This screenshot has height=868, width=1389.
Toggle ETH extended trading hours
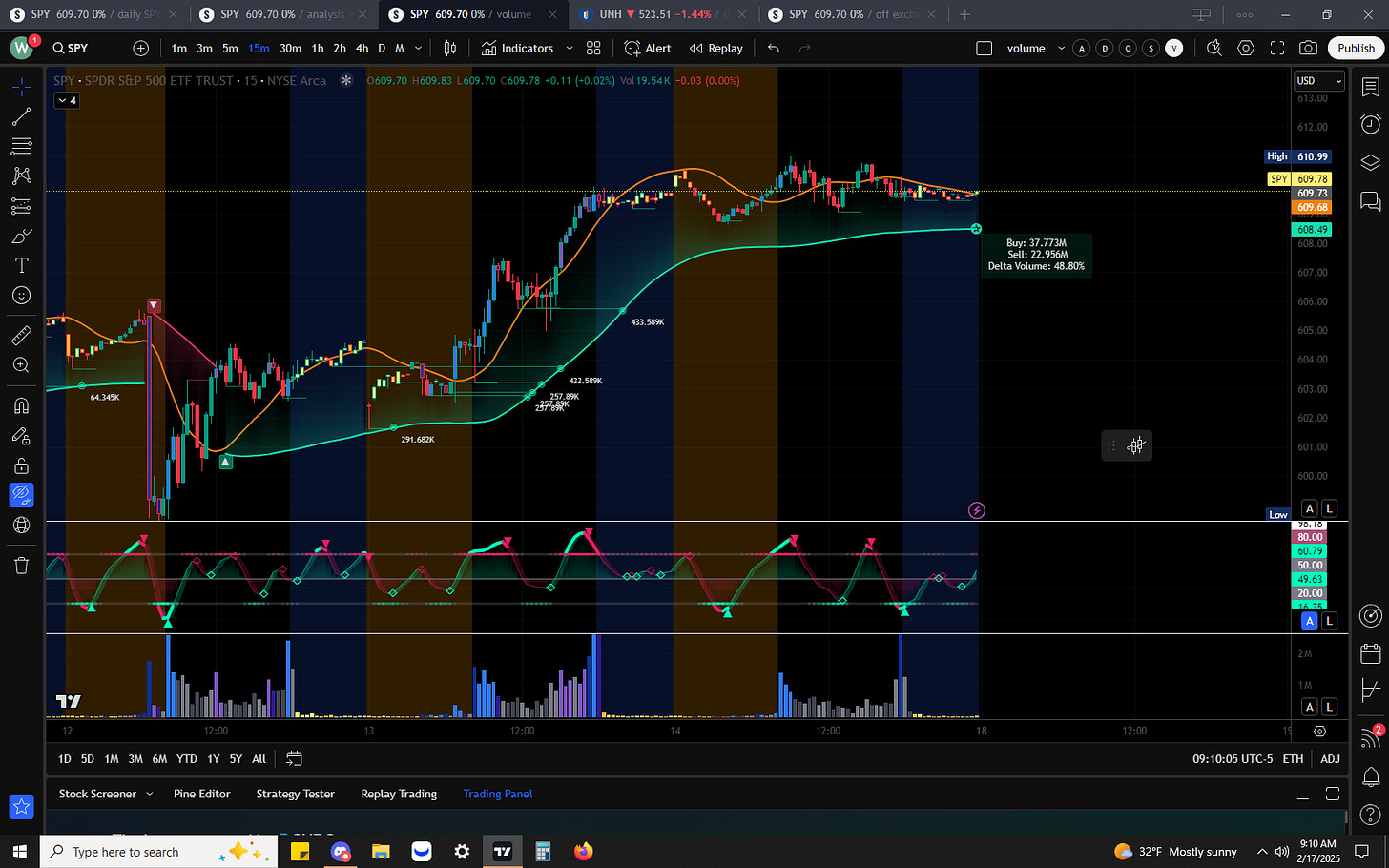coord(1293,759)
